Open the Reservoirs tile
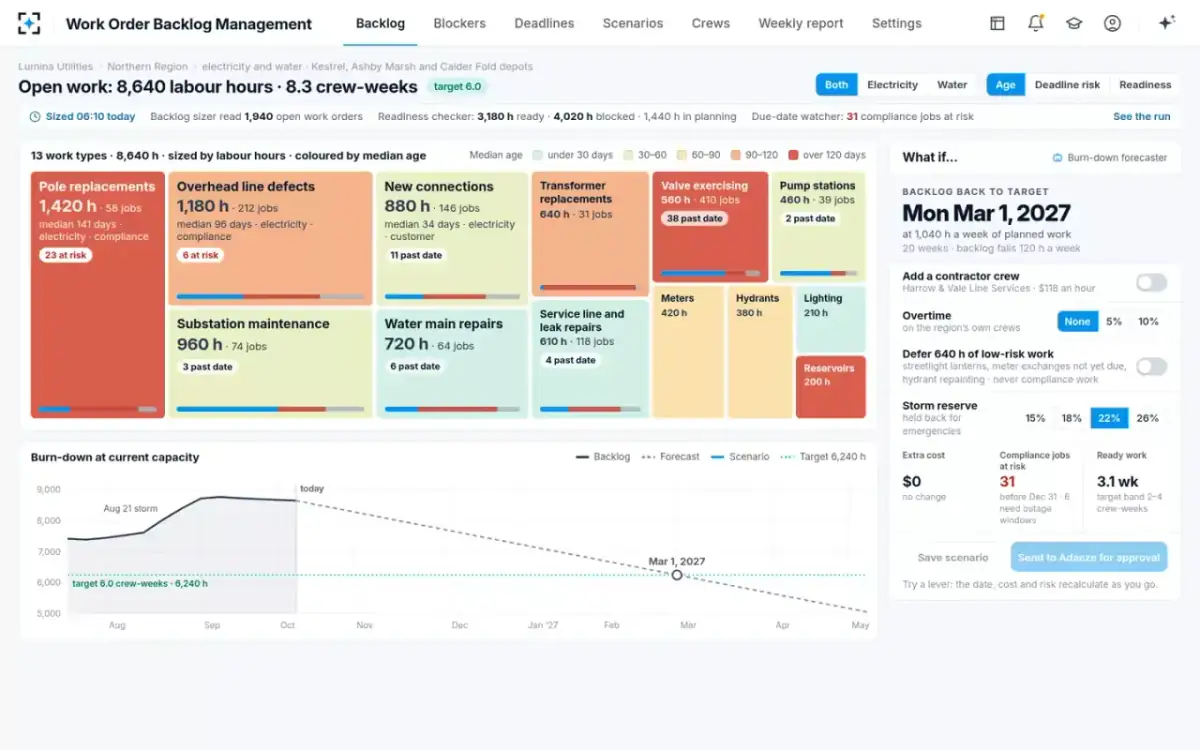Viewport: 1200px width, 750px height. pos(830,386)
